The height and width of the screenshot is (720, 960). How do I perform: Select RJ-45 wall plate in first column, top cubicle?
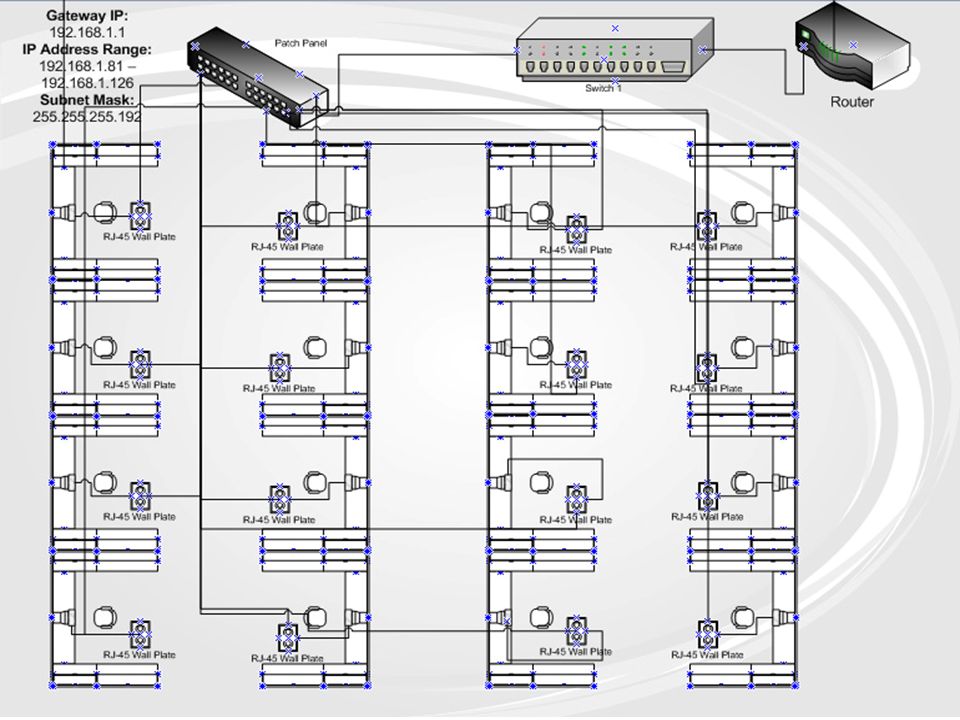click(140, 216)
